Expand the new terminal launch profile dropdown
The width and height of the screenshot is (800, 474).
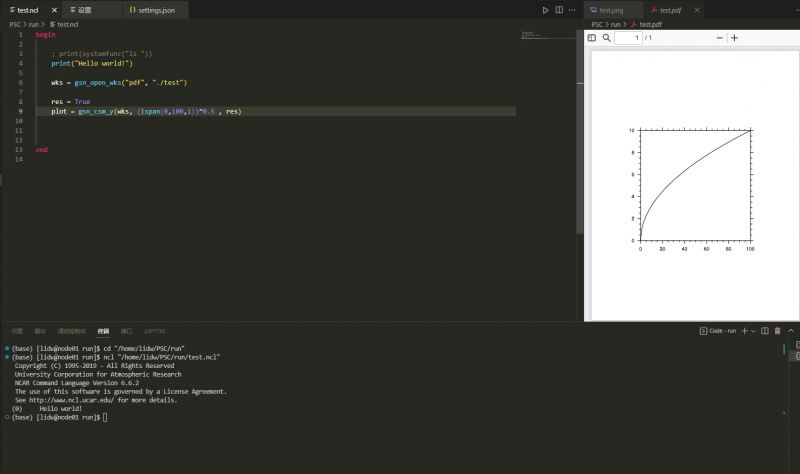pos(752,330)
